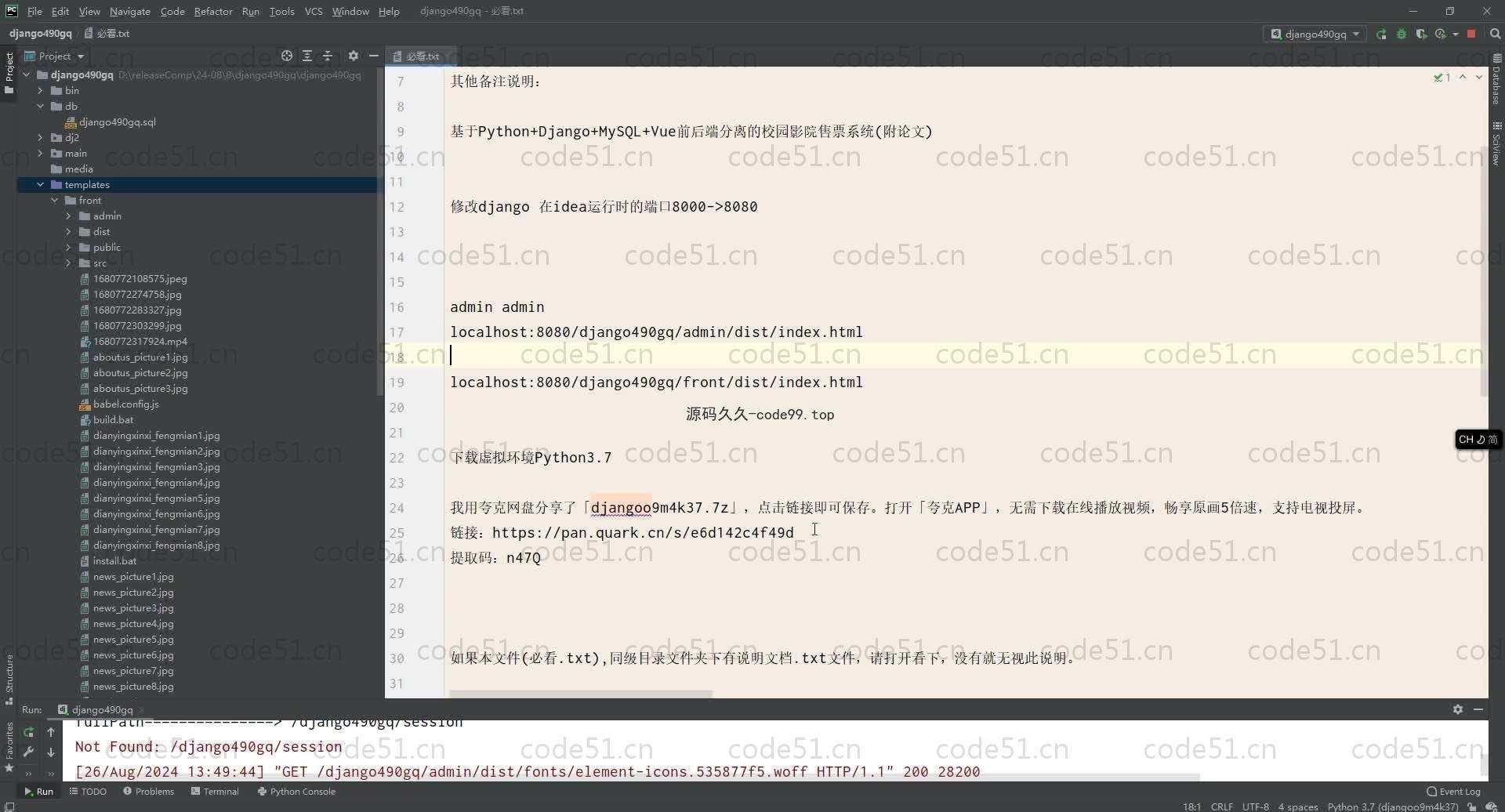Viewport: 1505px width, 812px height.
Task: Open the Tools menu
Action: 281,11
